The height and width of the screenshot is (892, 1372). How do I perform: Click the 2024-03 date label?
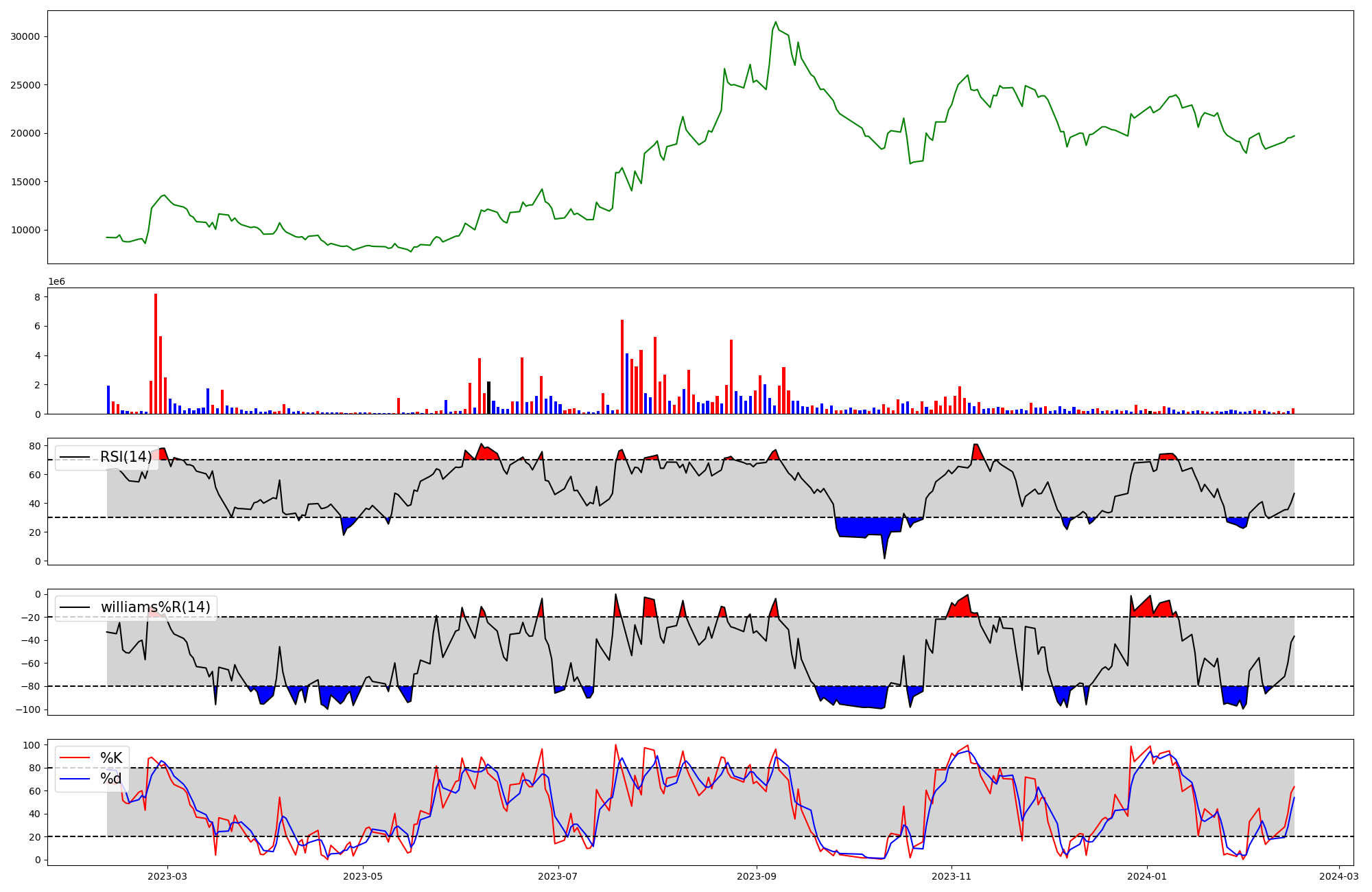coord(1339,876)
